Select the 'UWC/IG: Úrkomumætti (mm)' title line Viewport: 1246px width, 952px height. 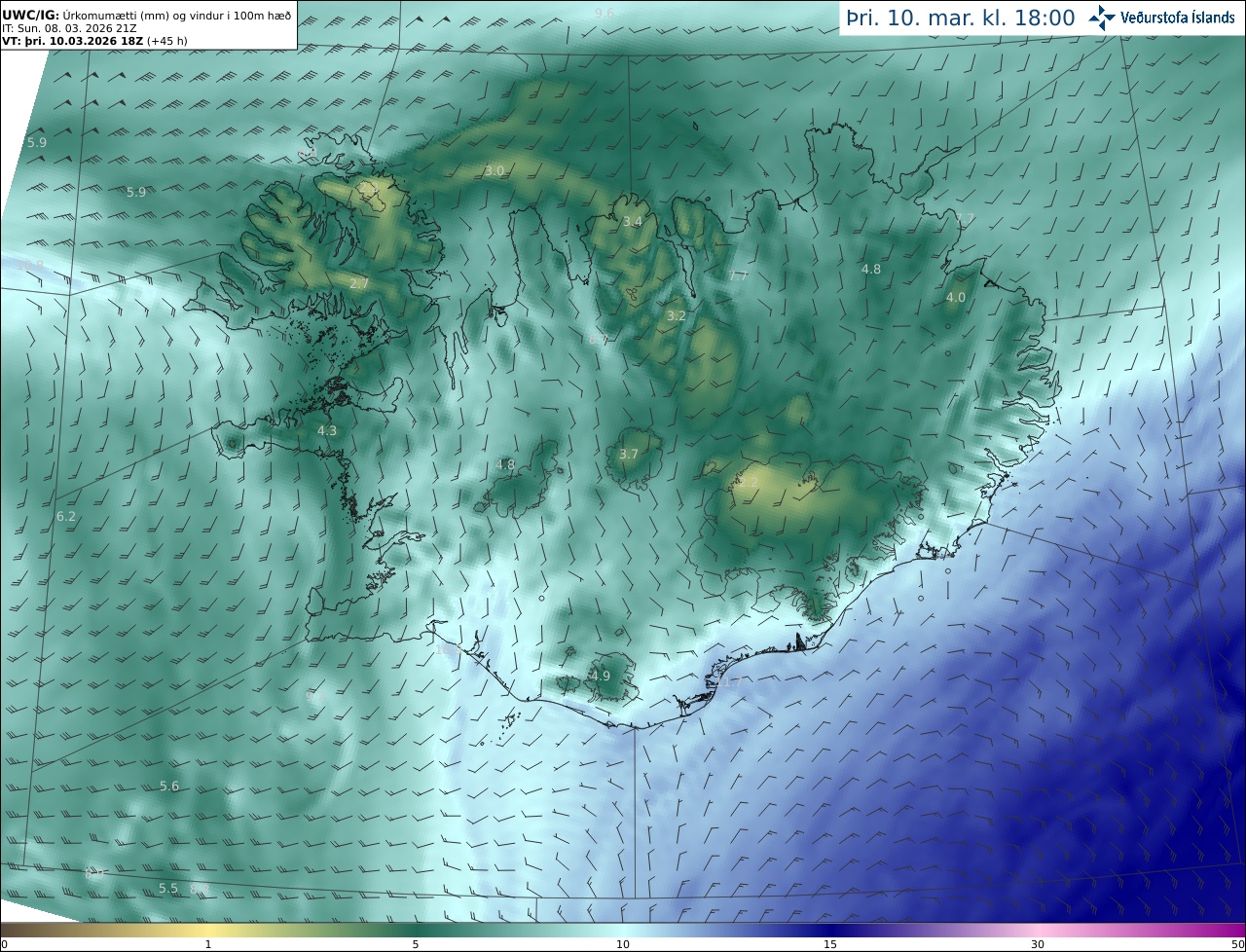point(146,15)
